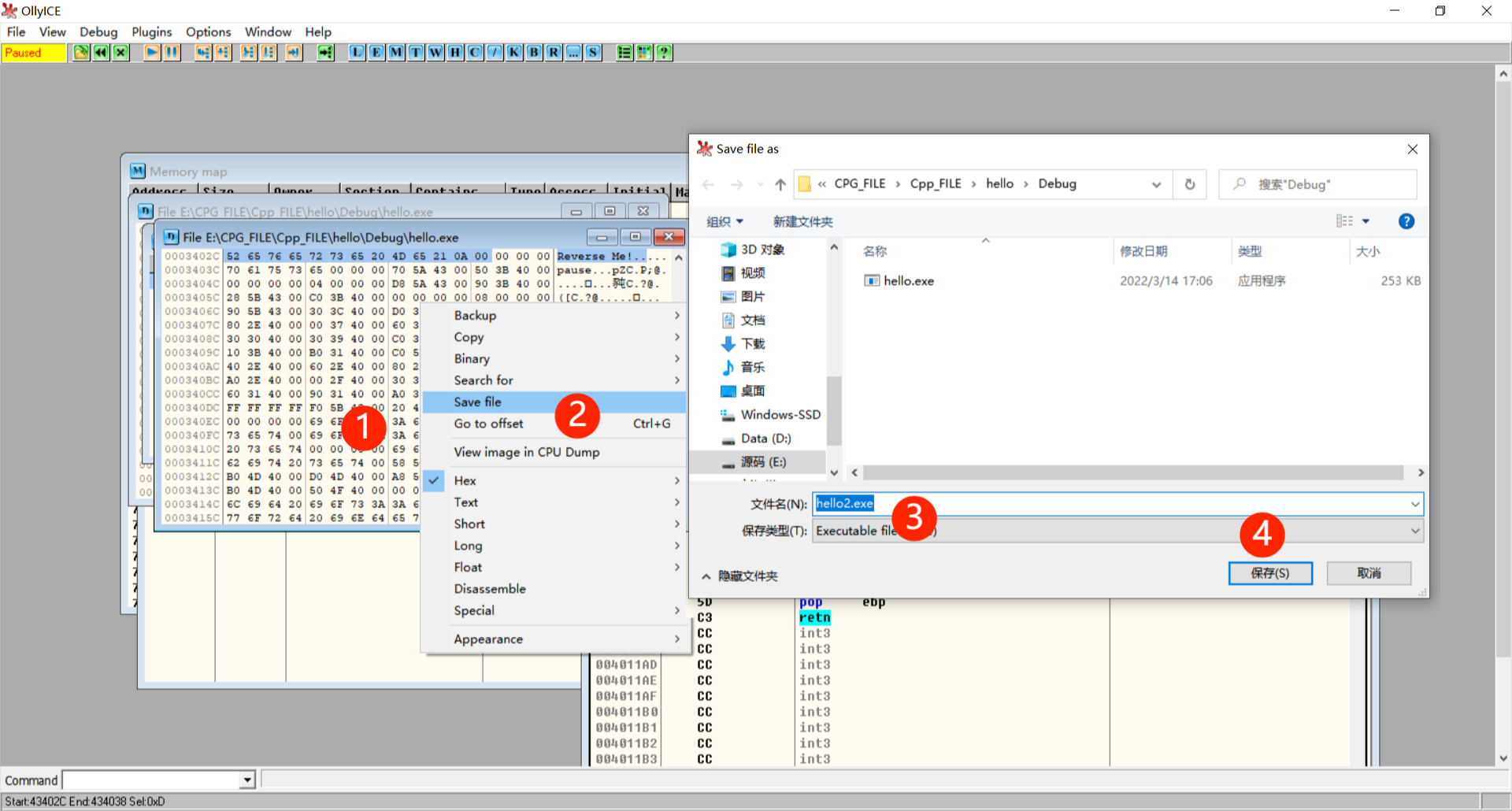Open the Memory map M toolbar button
Screen dimensions: 1512x811
[396, 53]
